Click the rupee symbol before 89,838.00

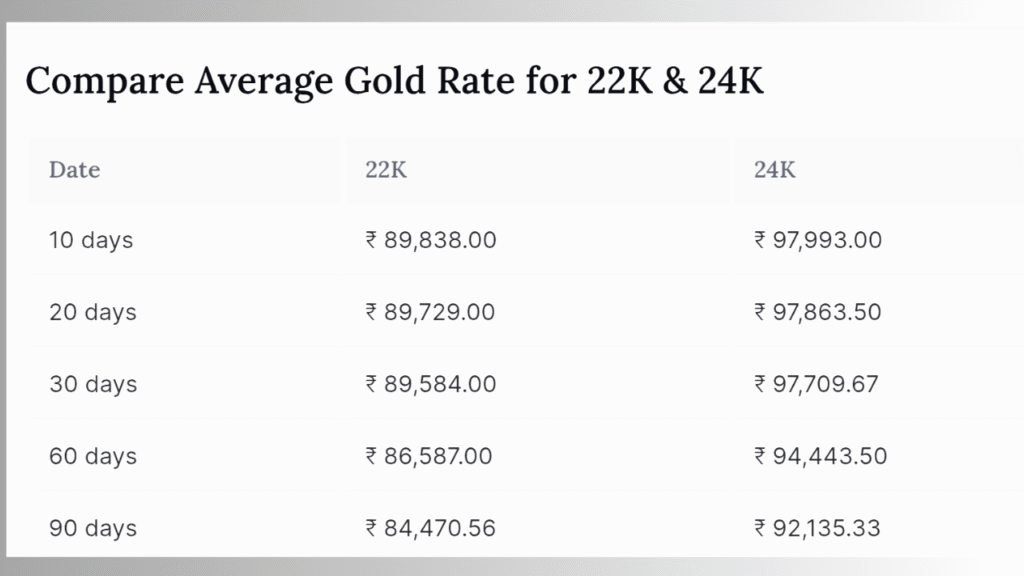click(371, 240)
